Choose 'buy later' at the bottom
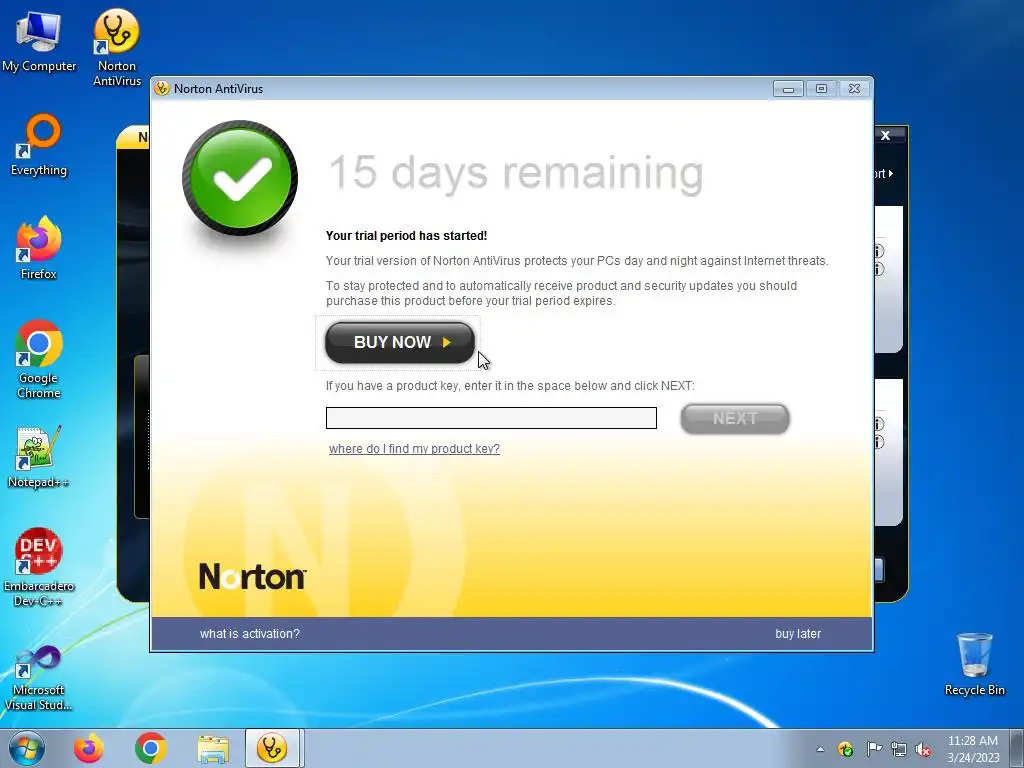Screen dimensions: 1024x768 [798, 633]
